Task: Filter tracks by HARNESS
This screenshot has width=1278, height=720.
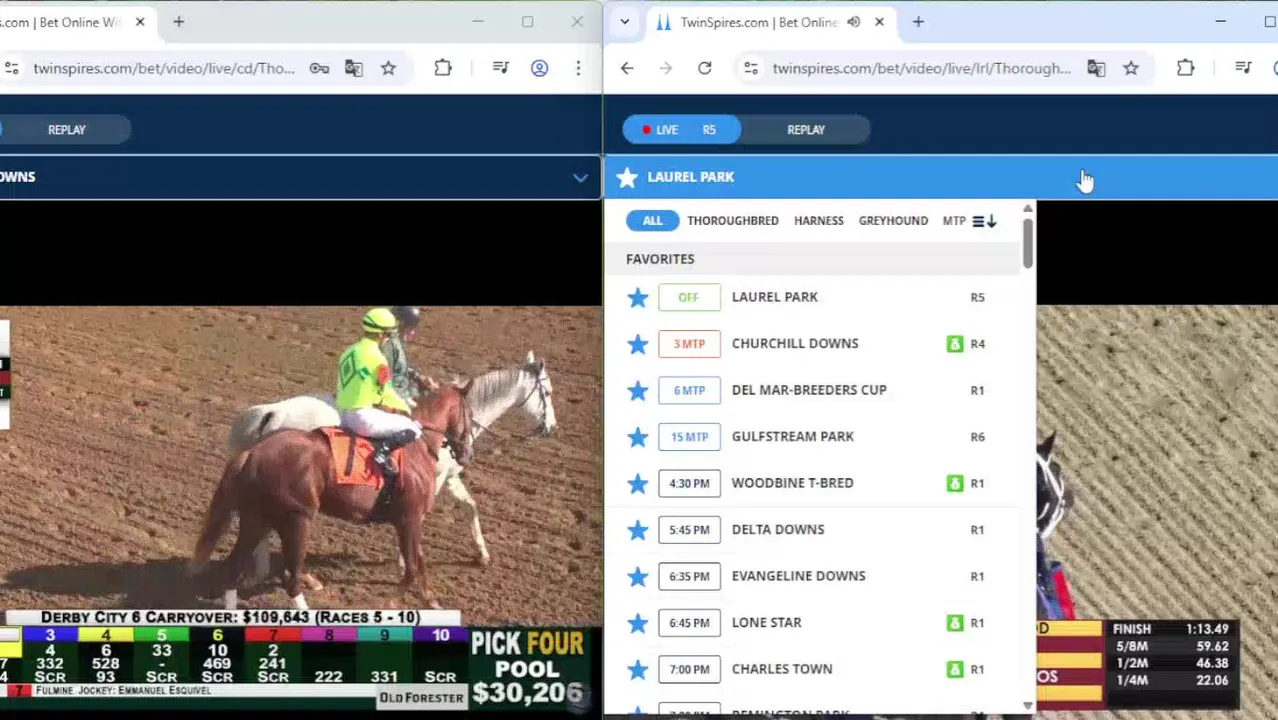Action: pos(819,221)
